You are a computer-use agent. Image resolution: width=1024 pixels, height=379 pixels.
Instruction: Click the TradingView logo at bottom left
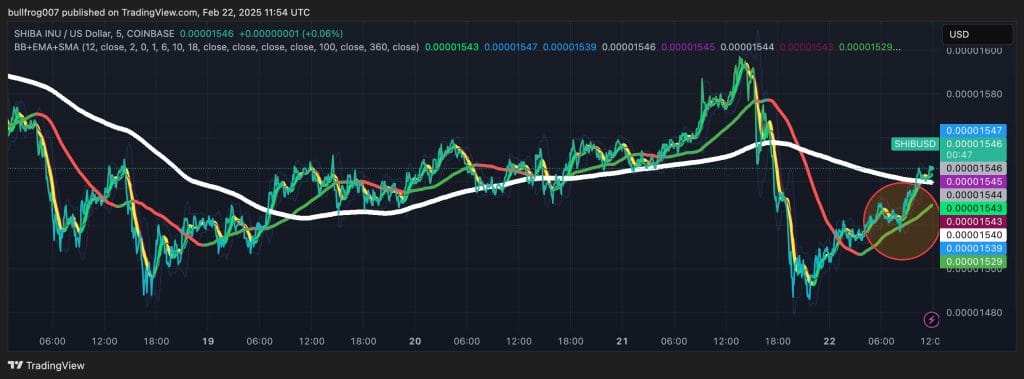click(x=46, y=365)
